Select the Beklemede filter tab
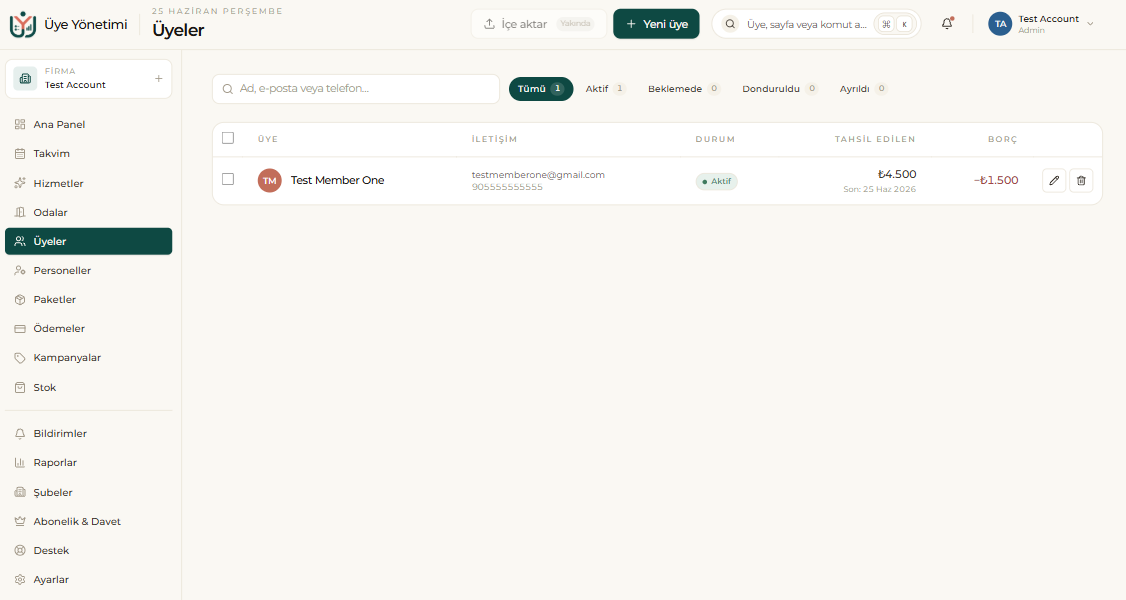This screenshot has width=1126, height=600. pyautogui.click(x=684, y=89)
